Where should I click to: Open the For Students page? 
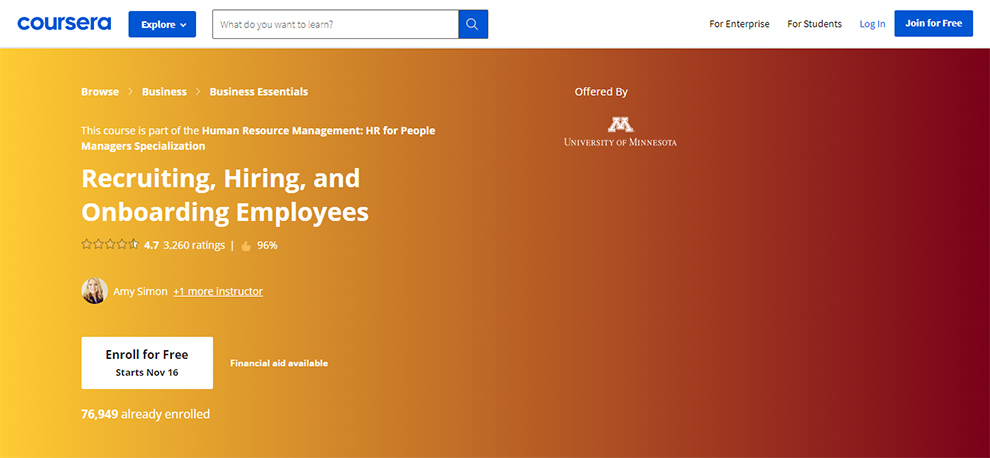pos(814,24)
